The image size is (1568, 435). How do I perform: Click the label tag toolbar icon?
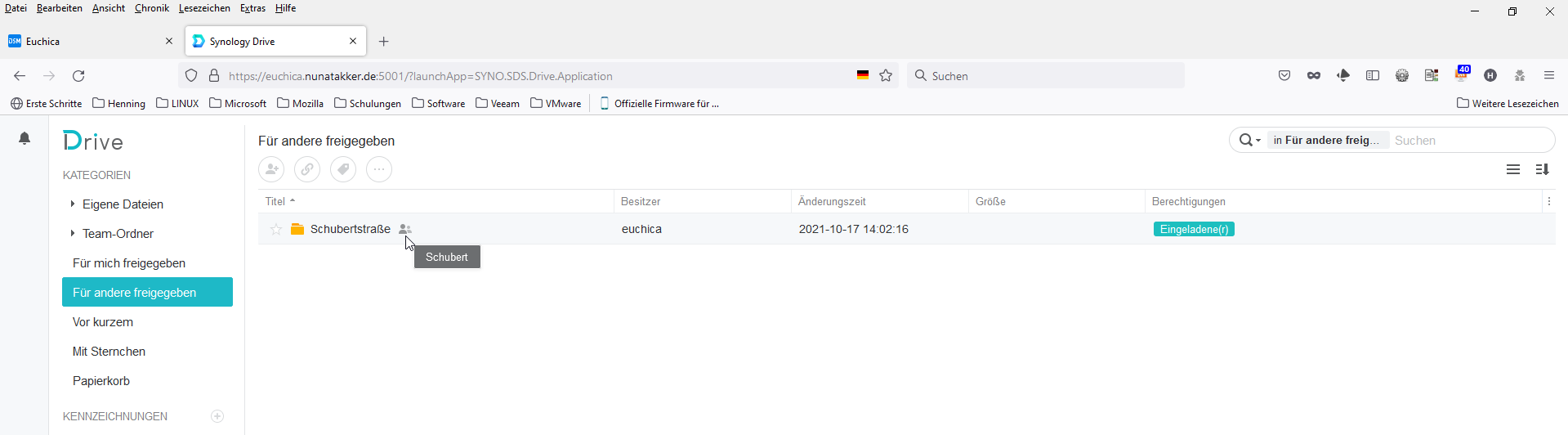coord(343,169)
